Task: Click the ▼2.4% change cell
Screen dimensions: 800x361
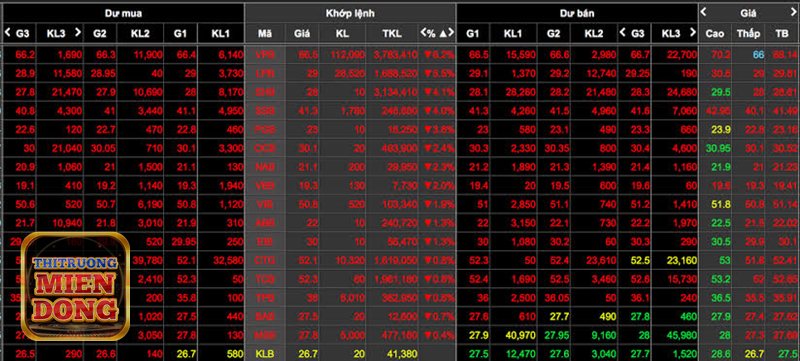Action: (439, 148)
